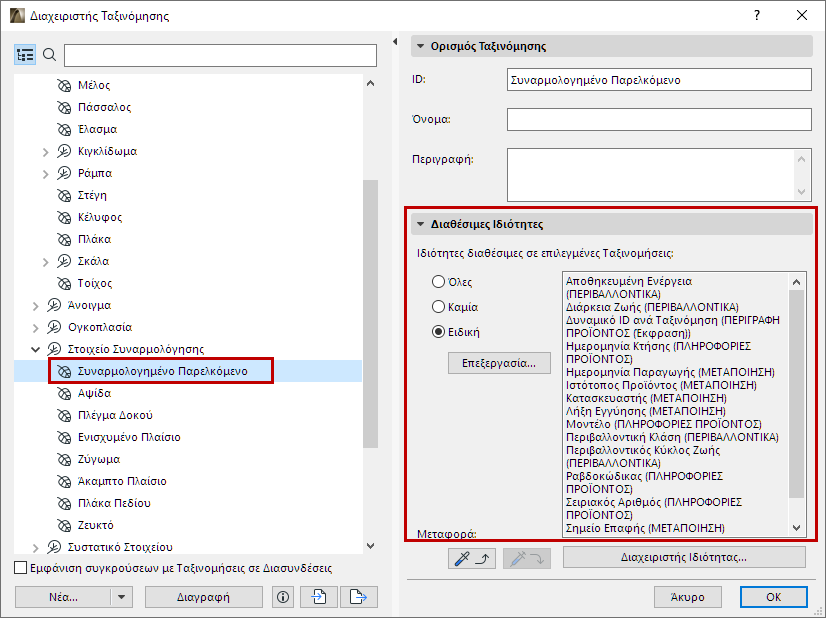Click the classification tree scrollbar thumb
The height and width of the screenshot is (618, 826).
[x=370, y=313]
